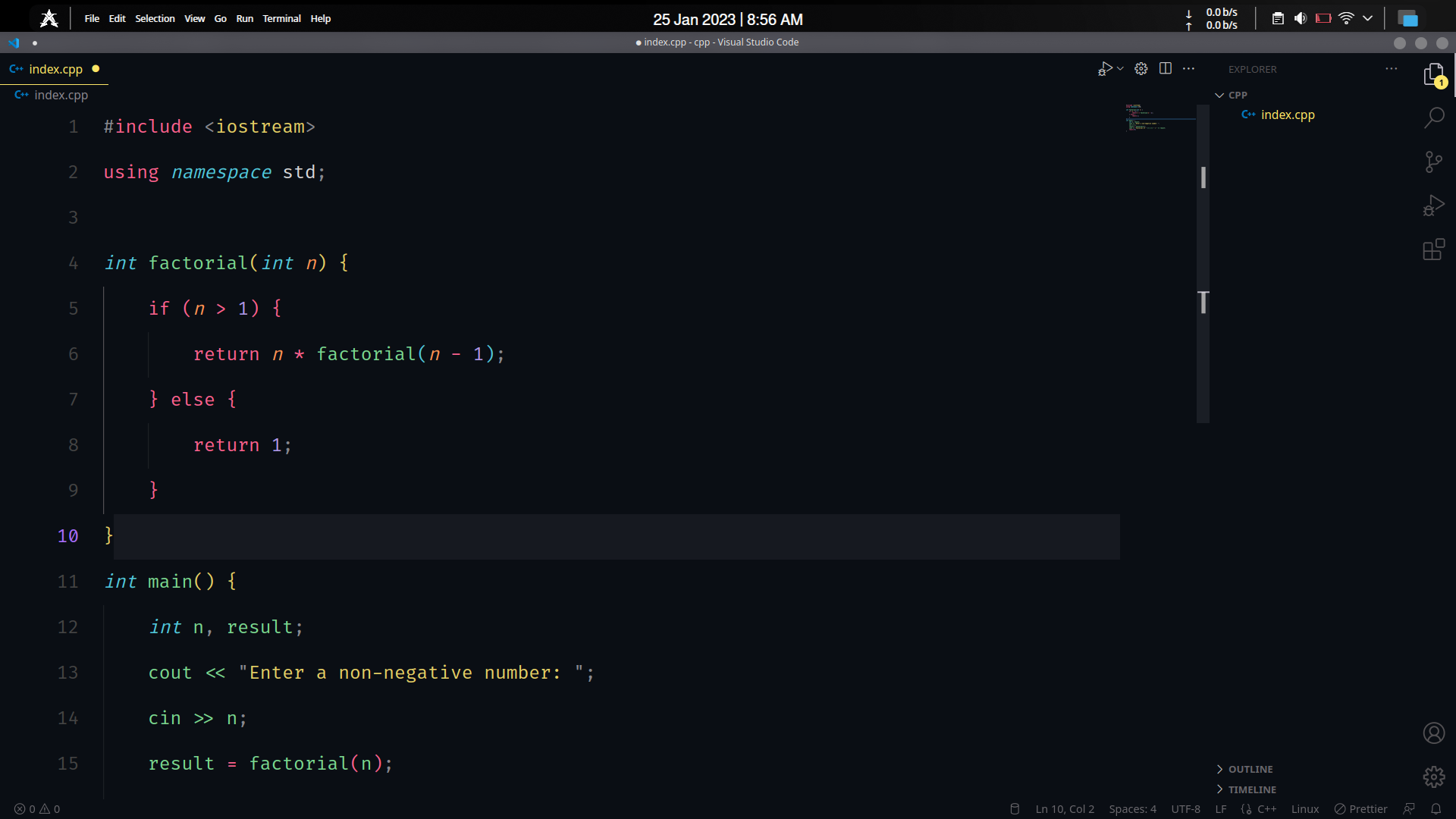Go to line via Ln 10, Col 2
Screen dimensions: 1456x819
[x=1065, y=809]
